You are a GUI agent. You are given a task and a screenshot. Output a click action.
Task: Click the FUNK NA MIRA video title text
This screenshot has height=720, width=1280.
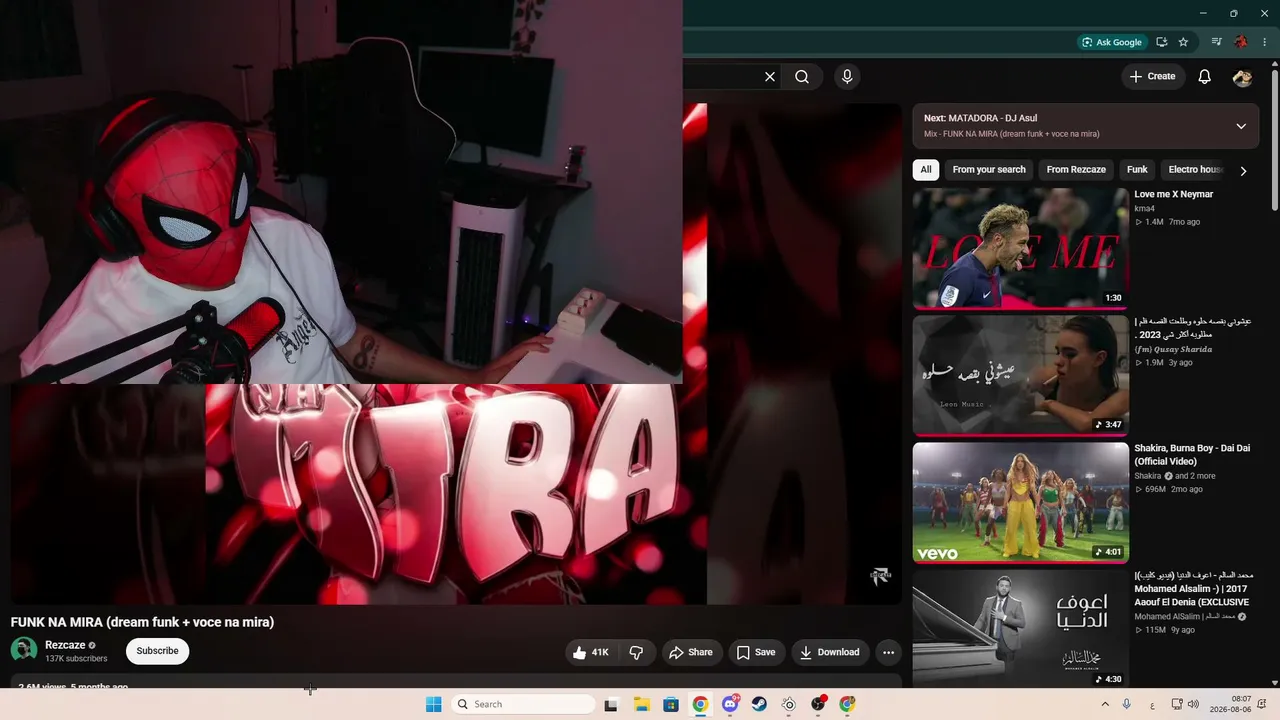click(142, 622)
